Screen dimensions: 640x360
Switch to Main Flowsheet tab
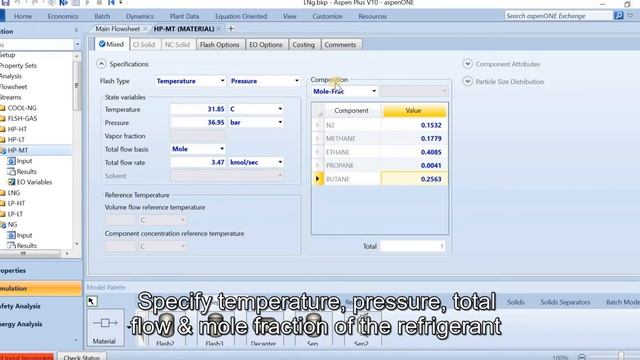(x=117, y=29)
